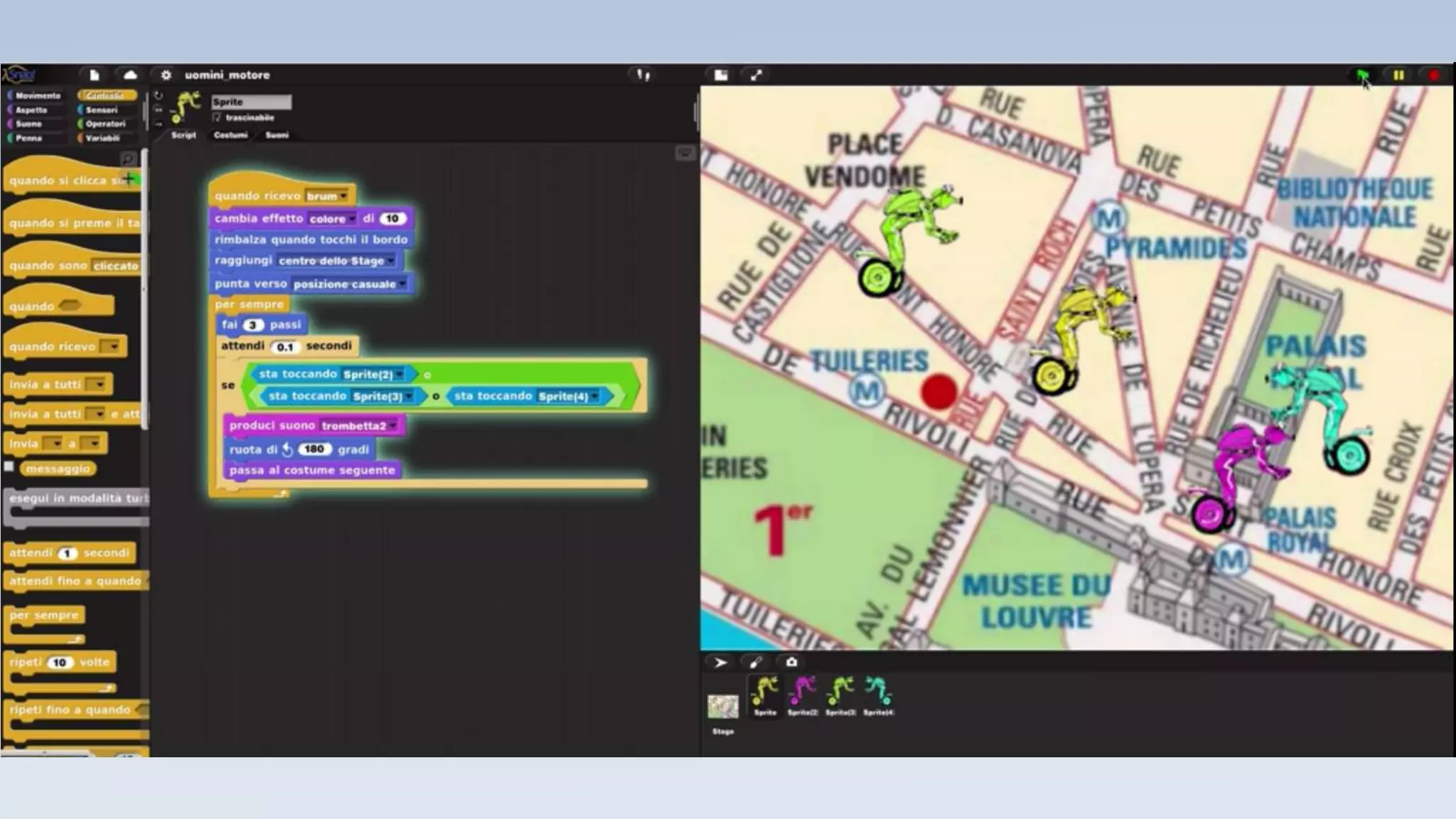1456x819 pixels.
Task: Open the trombetta2 sound dropdown
Action: point(393,426)
